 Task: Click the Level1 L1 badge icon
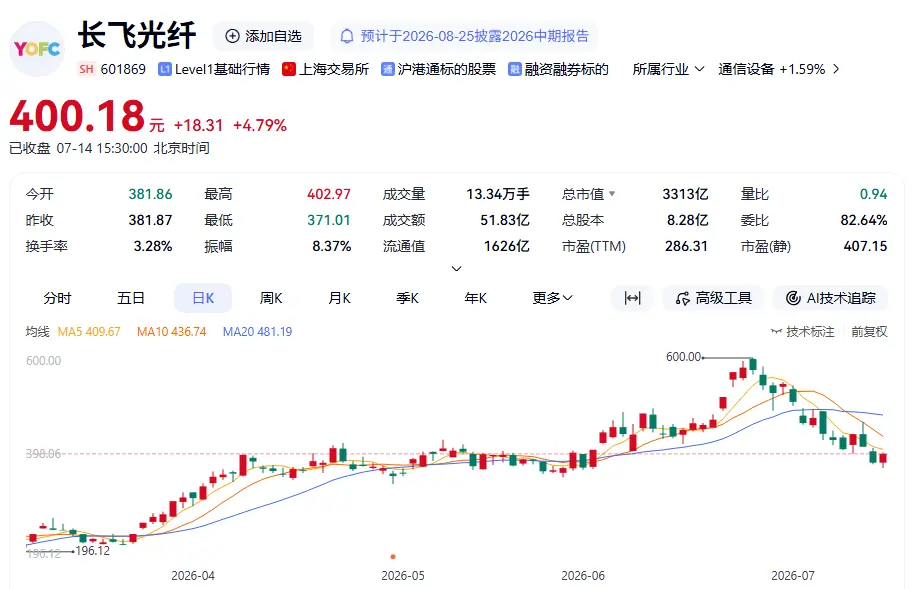[165, 69]
